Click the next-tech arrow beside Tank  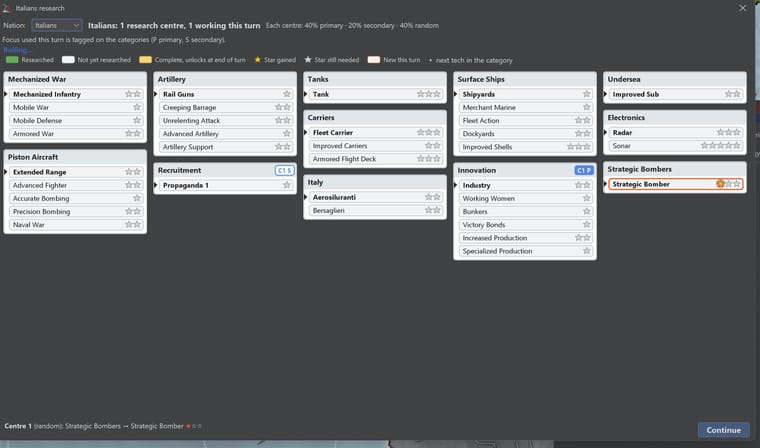[306, 94]
